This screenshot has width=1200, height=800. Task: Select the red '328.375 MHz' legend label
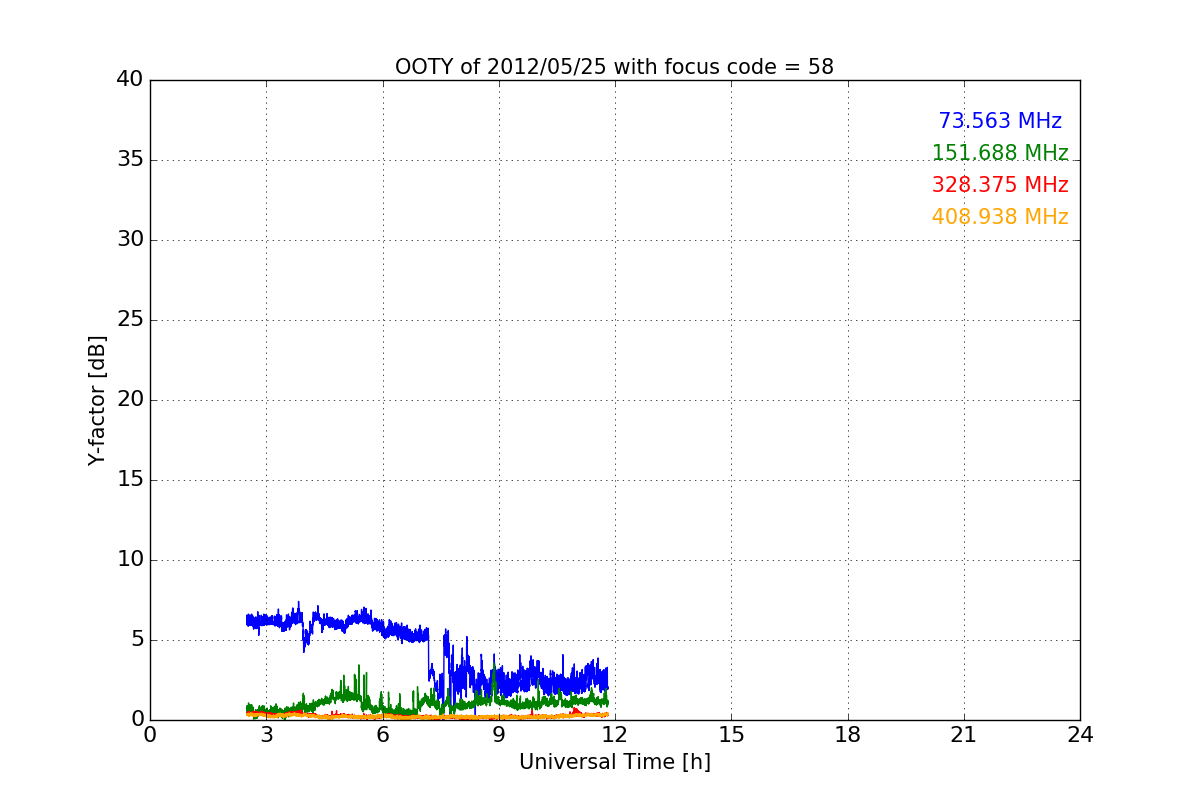pos(1000,185)
